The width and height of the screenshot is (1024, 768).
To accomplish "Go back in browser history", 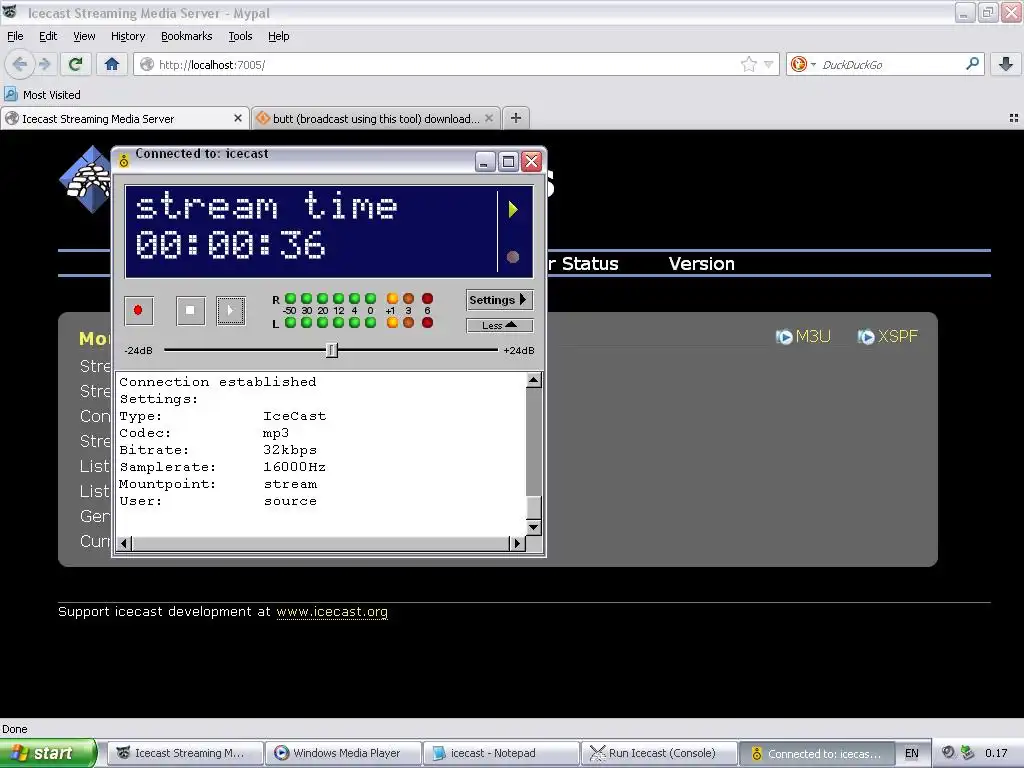I will [19, 64].
